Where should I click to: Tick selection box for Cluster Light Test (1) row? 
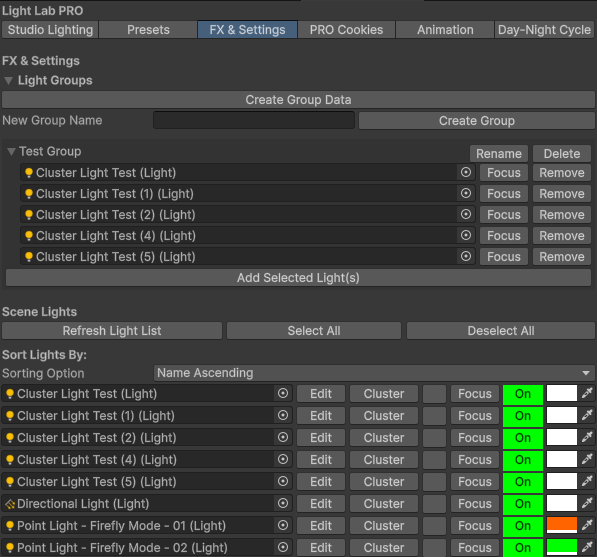point(434,416)
